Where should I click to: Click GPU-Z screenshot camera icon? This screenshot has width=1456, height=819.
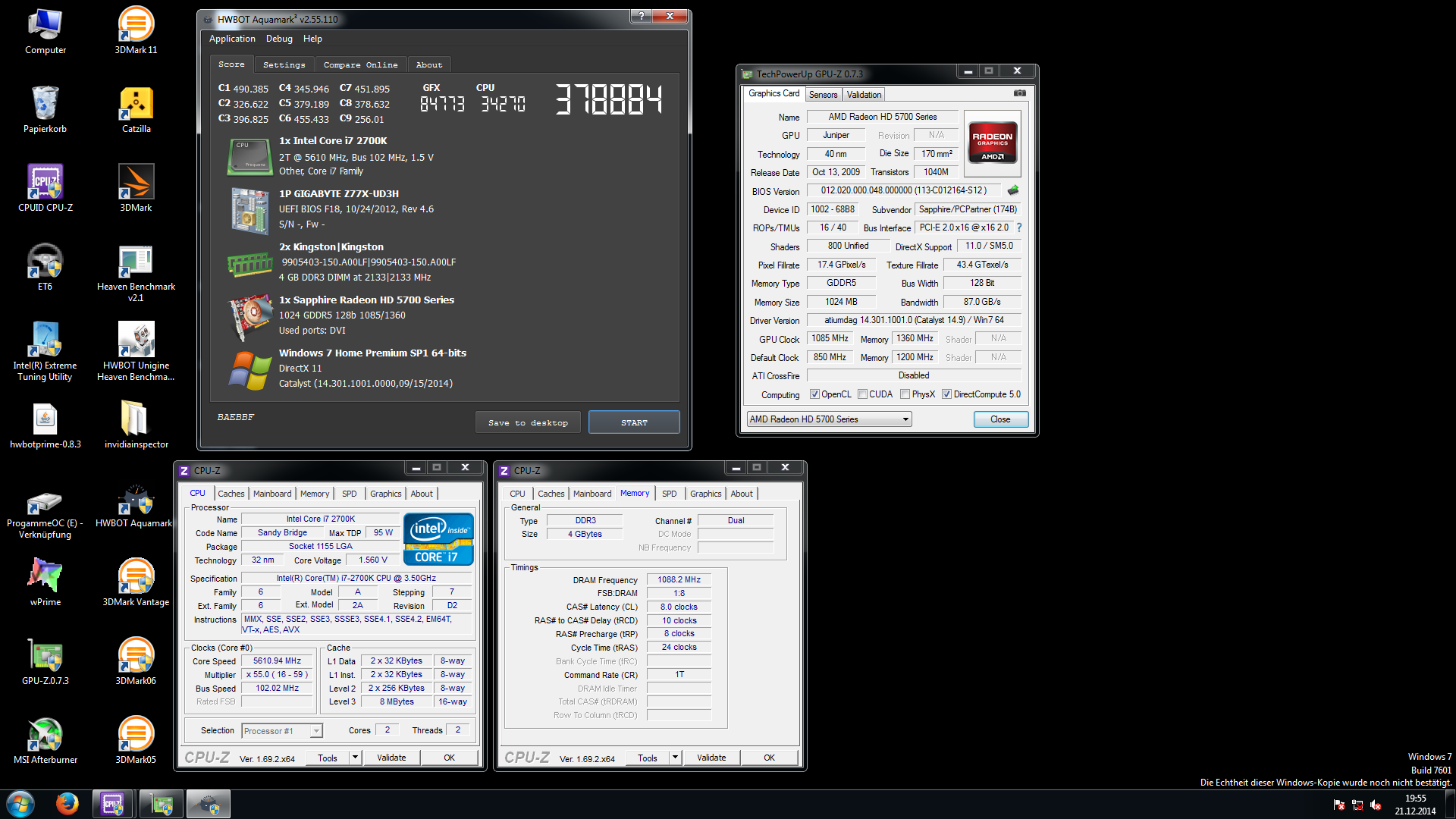[x=1020, y=93]
